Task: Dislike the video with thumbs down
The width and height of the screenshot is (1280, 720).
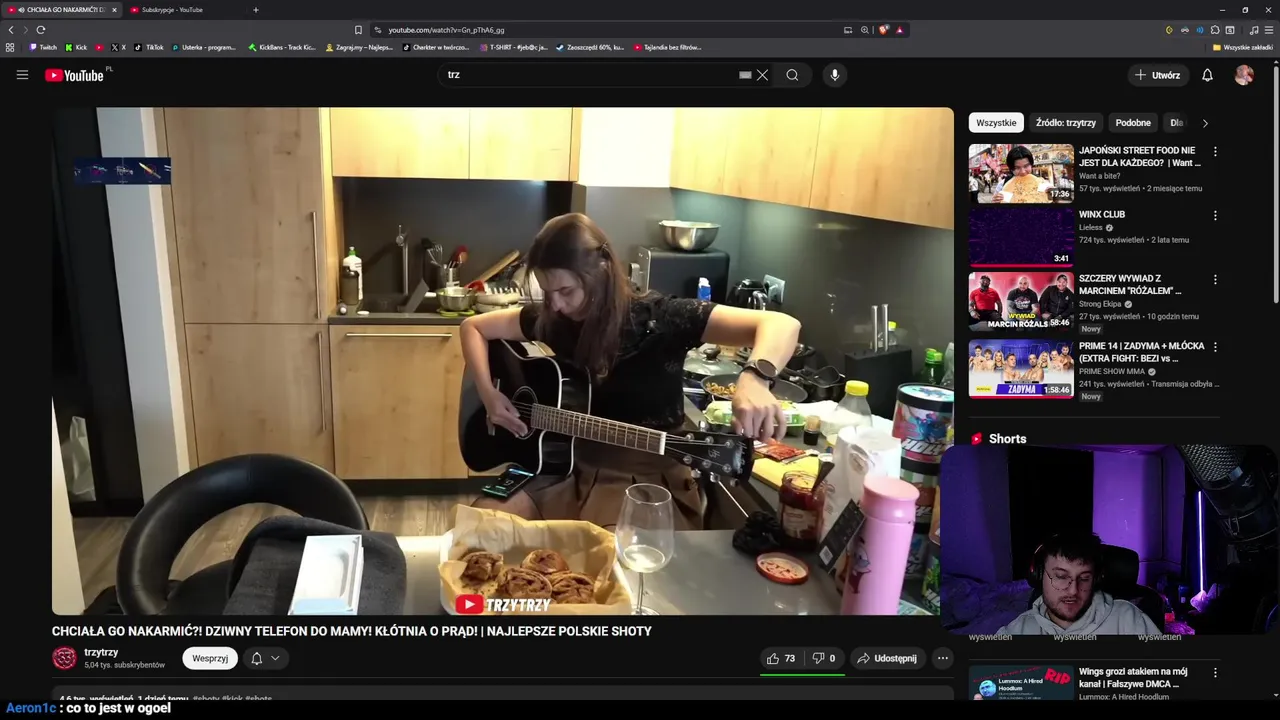Action: (824, 658)
